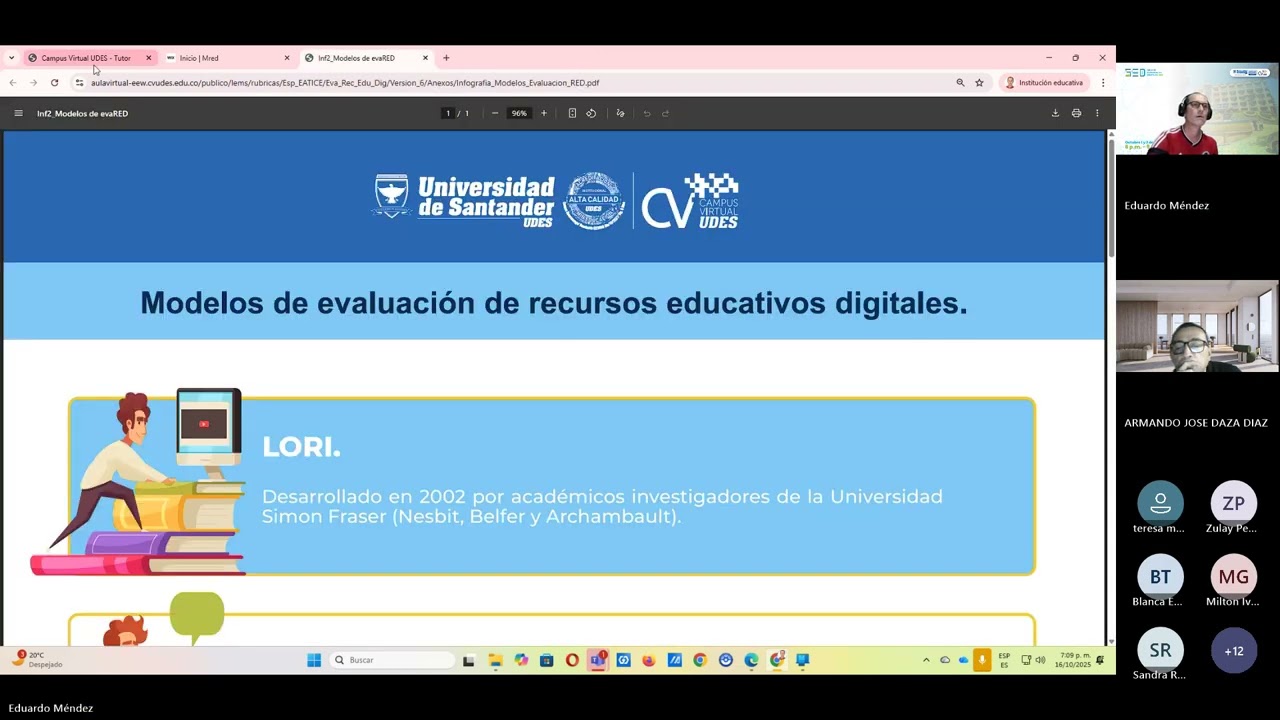The height and width of the screenshot is (720, 1280).
Task: Open Microsoft Teams taskbar icon
Action: [x=598, y=660]
